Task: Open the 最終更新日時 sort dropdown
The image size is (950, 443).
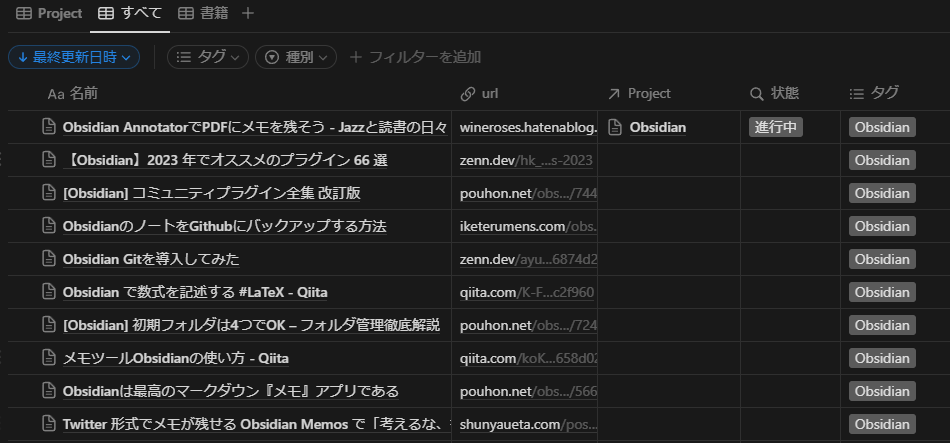Action: point(74,57)
